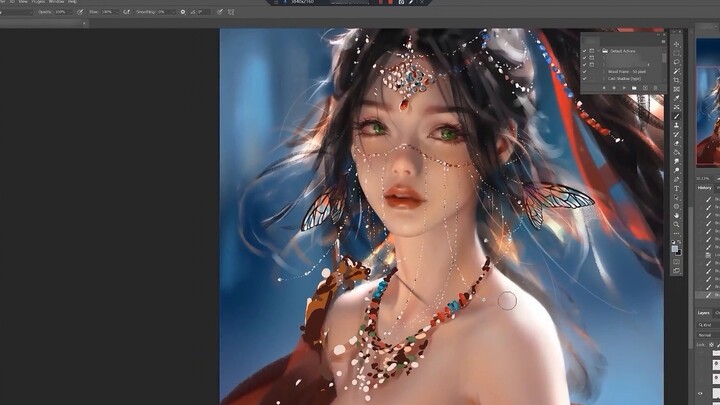Select the Smudge/Blur tool
The height and width of the screenshot is (405, 720).
tap(676, 161)
